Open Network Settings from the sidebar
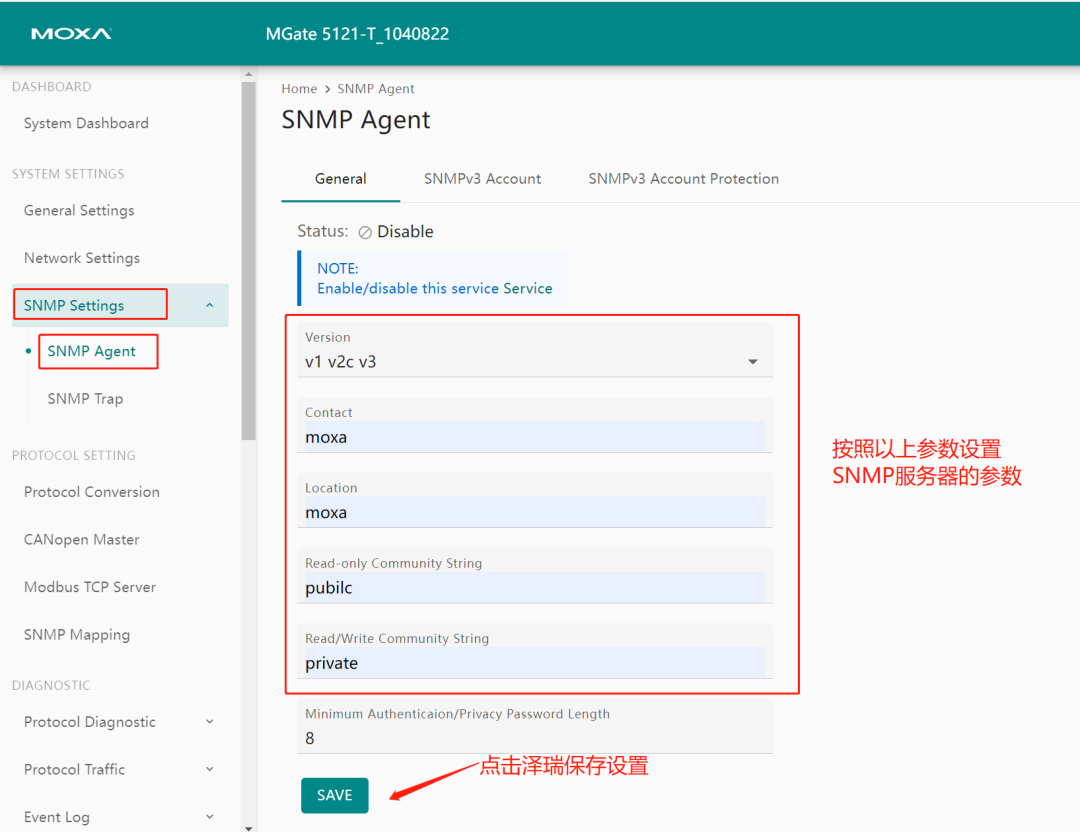Screen dimensions: 1080x832 coord(82,257)
